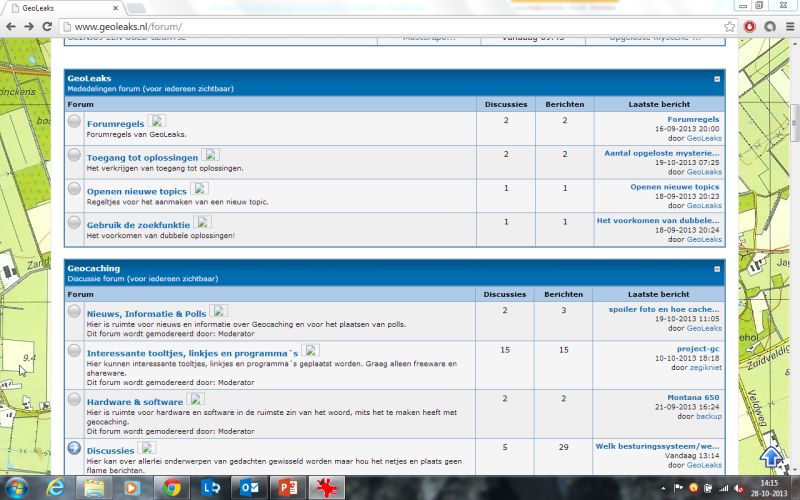
Task: Open last post 'Welk besturingssysteem/we...'
Action: [657, 446]
